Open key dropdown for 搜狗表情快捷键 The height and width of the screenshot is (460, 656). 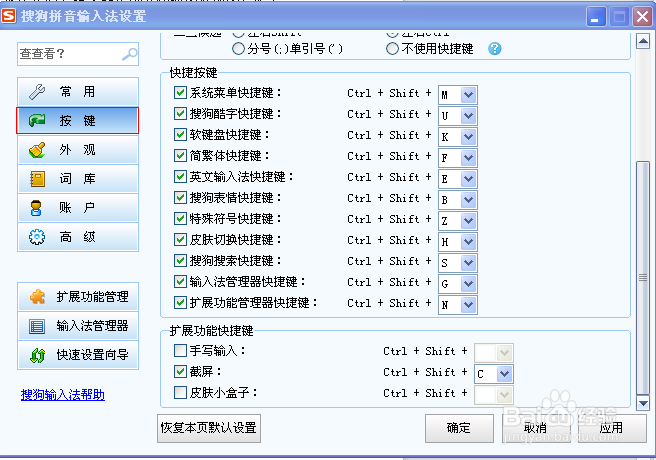(469, 200)
